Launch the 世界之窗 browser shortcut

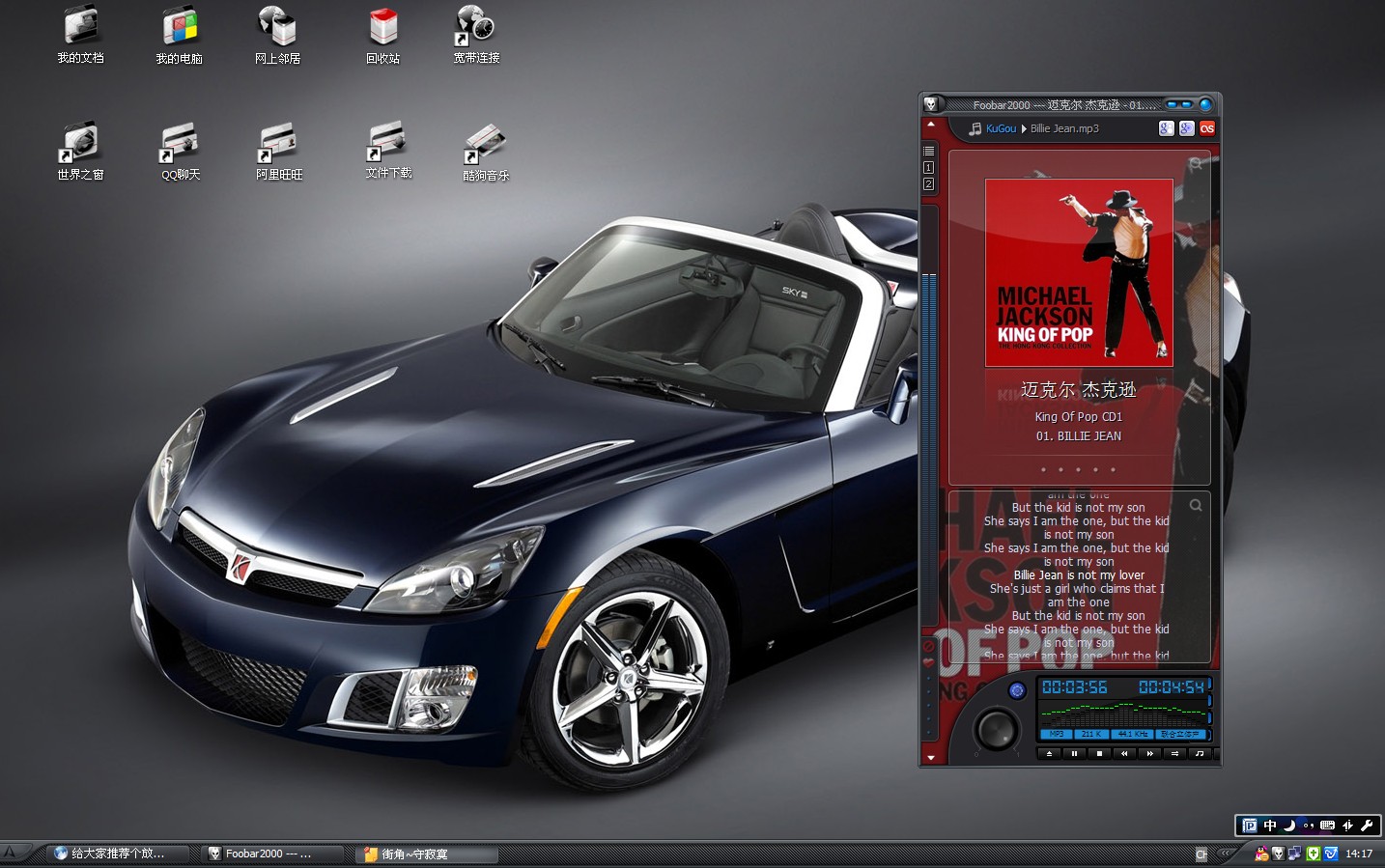coord(80,151)
